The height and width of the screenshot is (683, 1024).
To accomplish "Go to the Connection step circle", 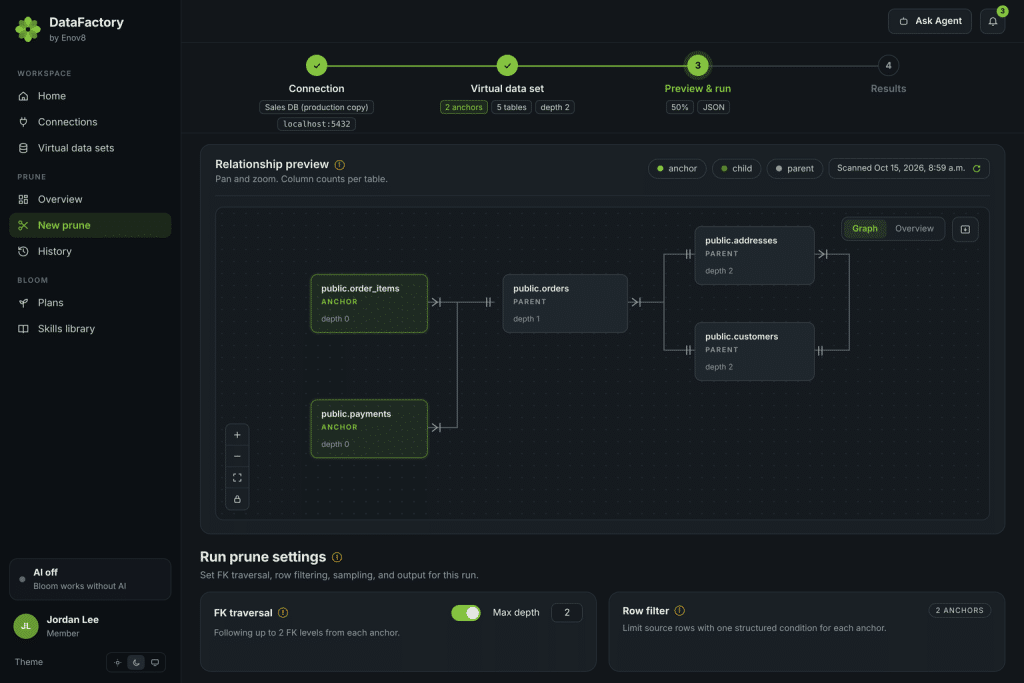I will [x=316, y=65].
